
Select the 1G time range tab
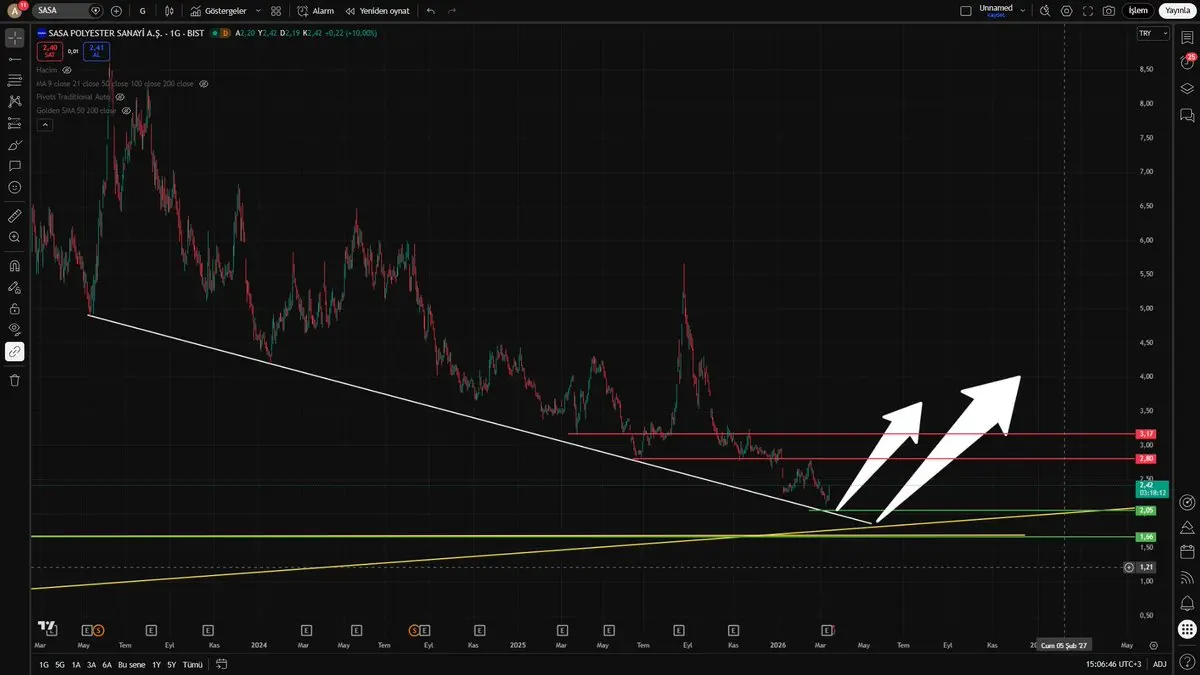(x=44, y=664)
